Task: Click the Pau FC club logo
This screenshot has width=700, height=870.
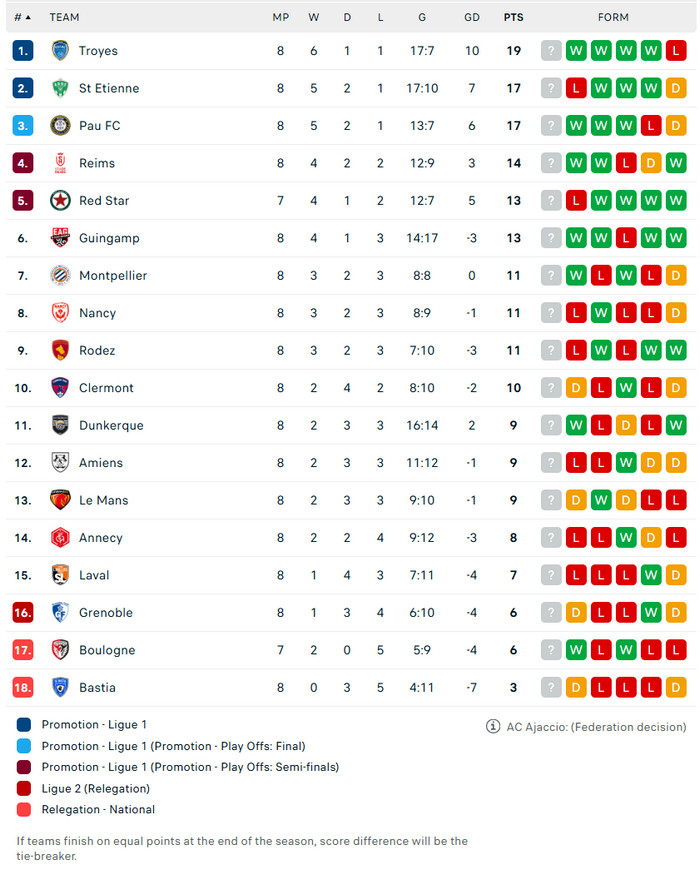Action: coord(60,126)
